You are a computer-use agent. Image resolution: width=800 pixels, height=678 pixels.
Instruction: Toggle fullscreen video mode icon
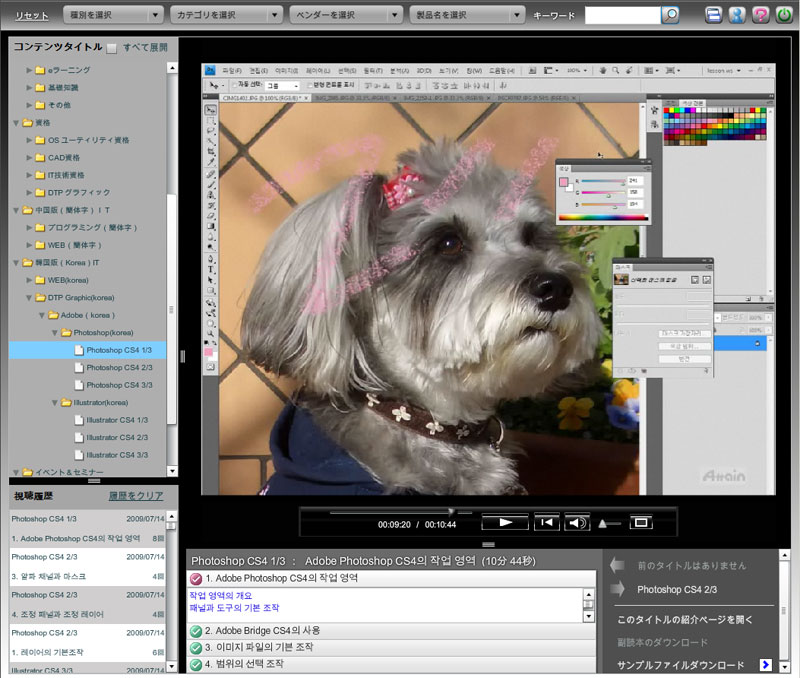641,522
